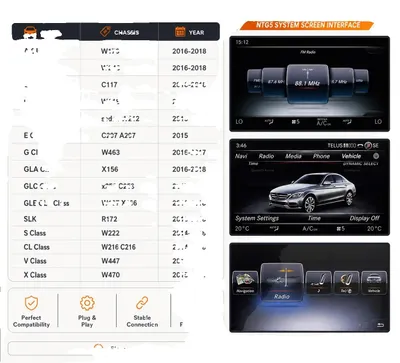Click the V Class row label
Screen dimensions: 400x363
35,261
